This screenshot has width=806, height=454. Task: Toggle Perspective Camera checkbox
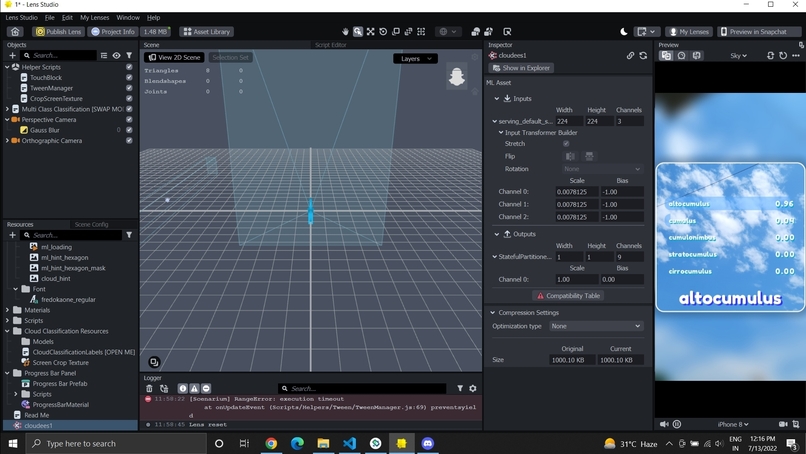pyautogui.click(x=129, y=119)
